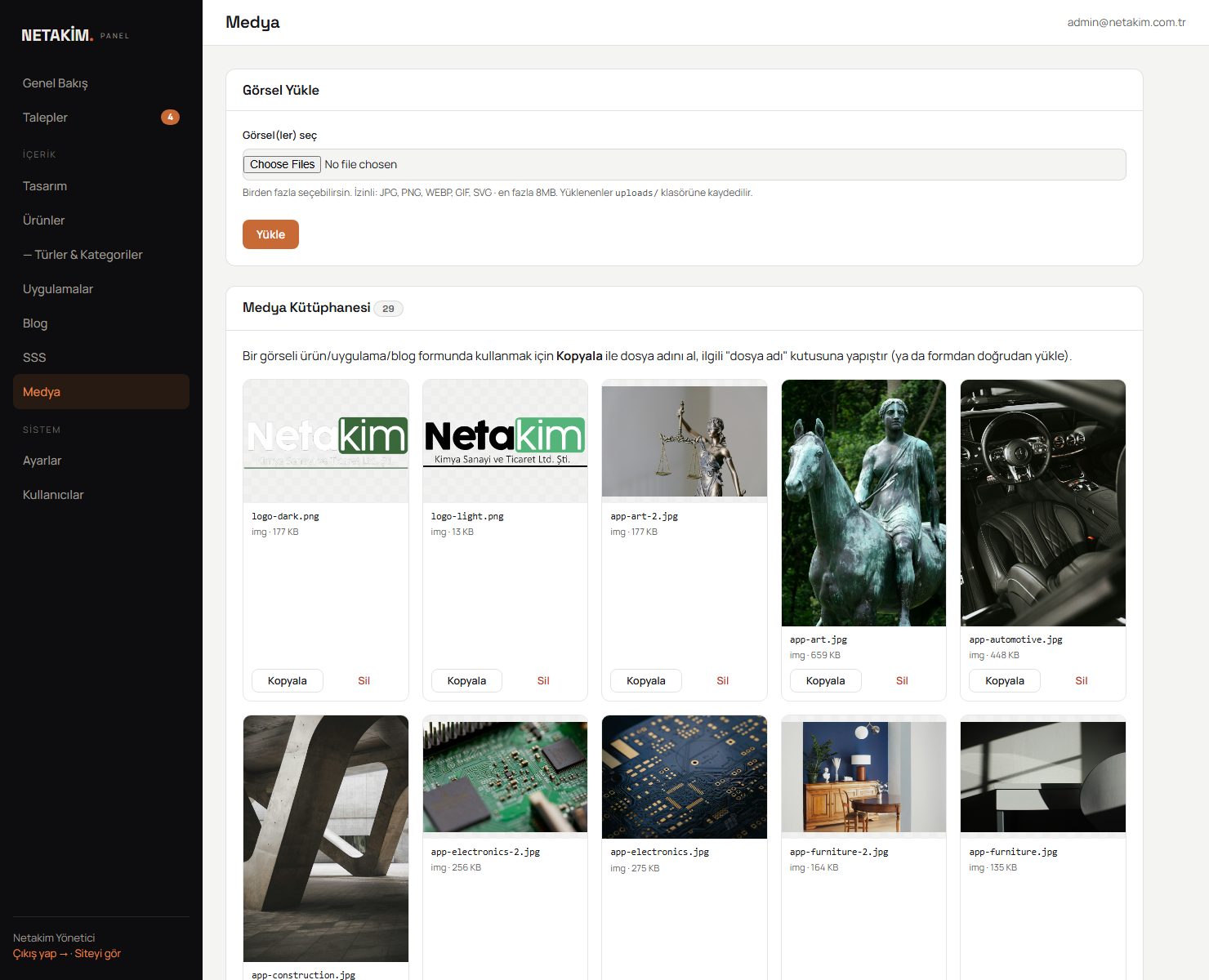Select the app-furniture.jpg thumbnail
This screenshot has height=980, width=1209.
point(1043,777)
